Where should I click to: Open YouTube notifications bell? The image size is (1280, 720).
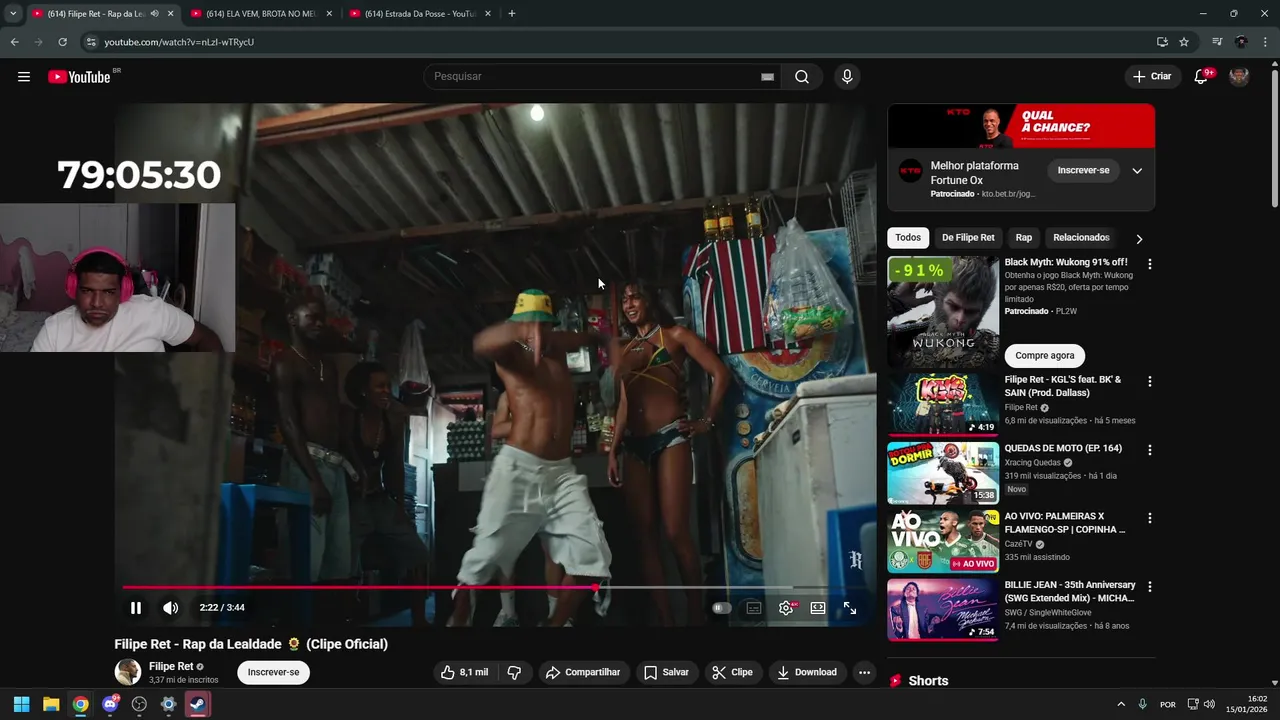(1201, 77)
